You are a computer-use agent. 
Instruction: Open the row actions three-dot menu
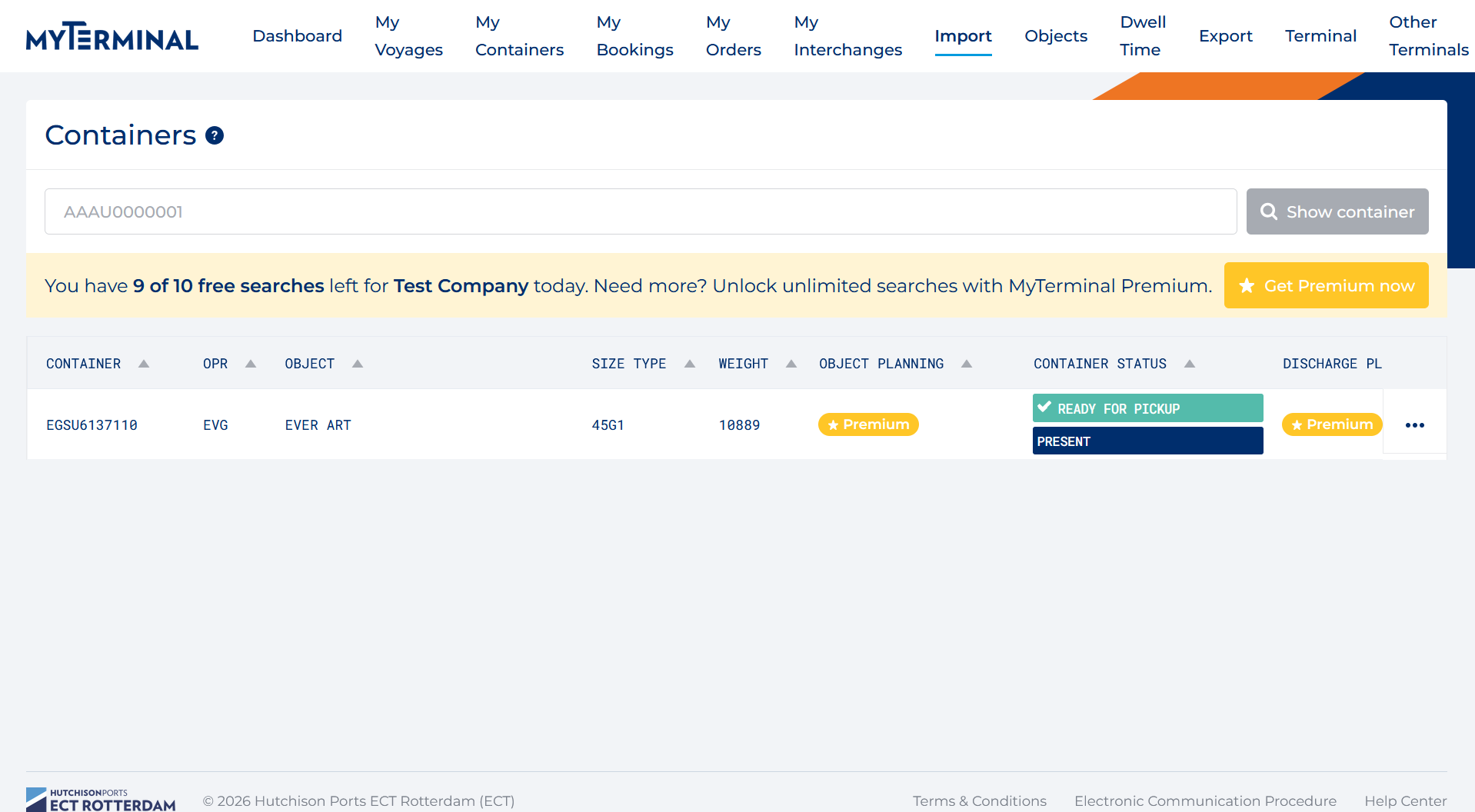[1414, 425]
